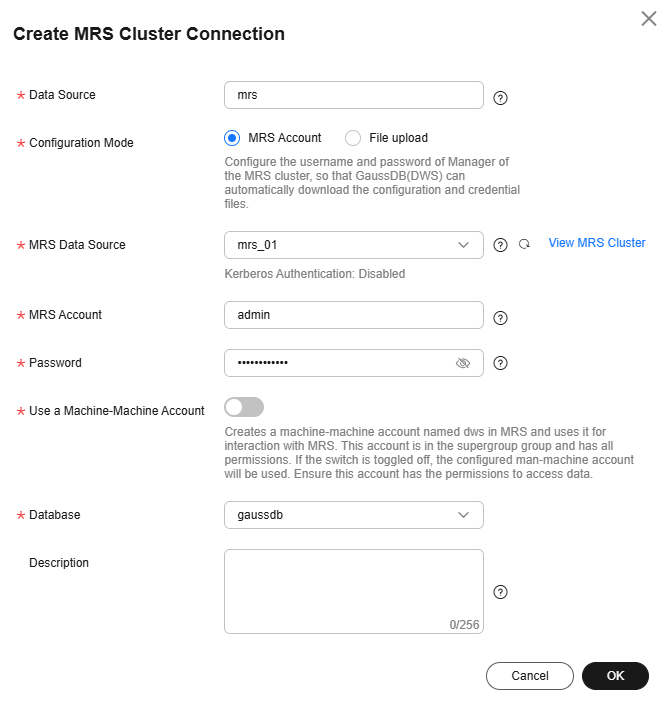Focus the Data Source input containing mrs

tap(354, 95)
